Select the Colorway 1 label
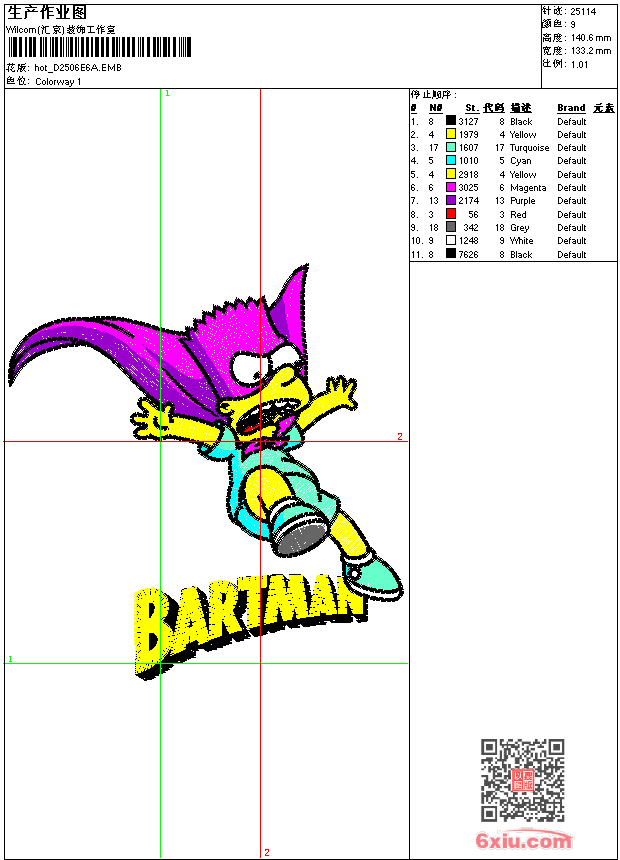620x860 pixels. click(x=58, y=82)
